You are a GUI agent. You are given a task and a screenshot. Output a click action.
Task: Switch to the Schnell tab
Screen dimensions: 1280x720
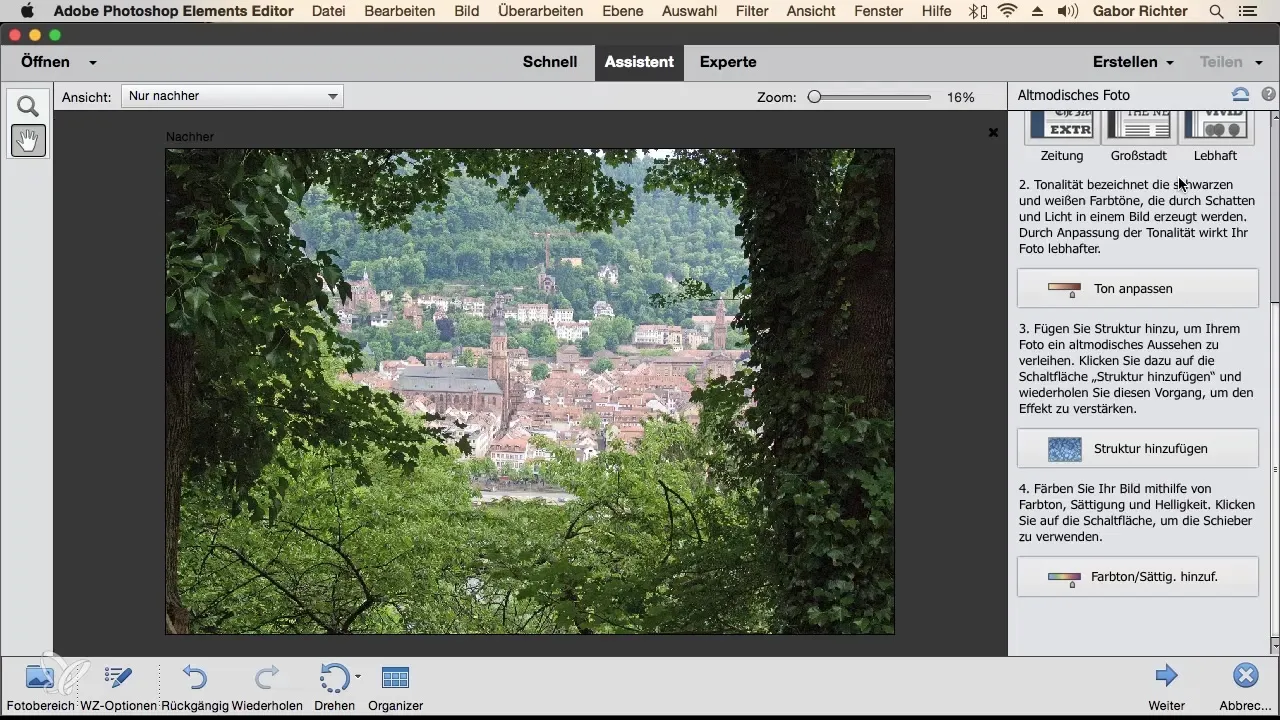[550, 62]
